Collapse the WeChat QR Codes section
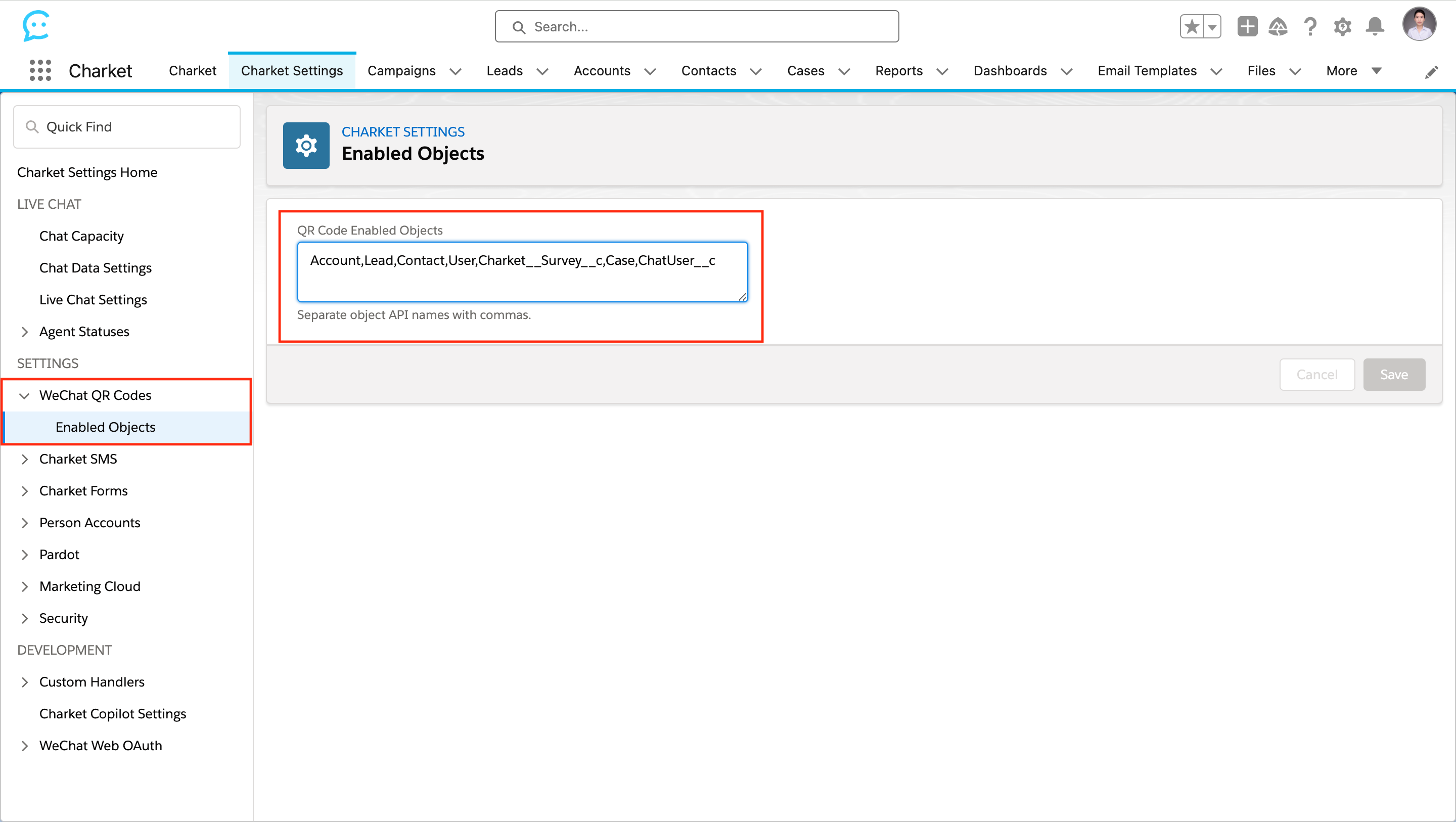This screenshot has width=1456, height=822. coord(24,396)
